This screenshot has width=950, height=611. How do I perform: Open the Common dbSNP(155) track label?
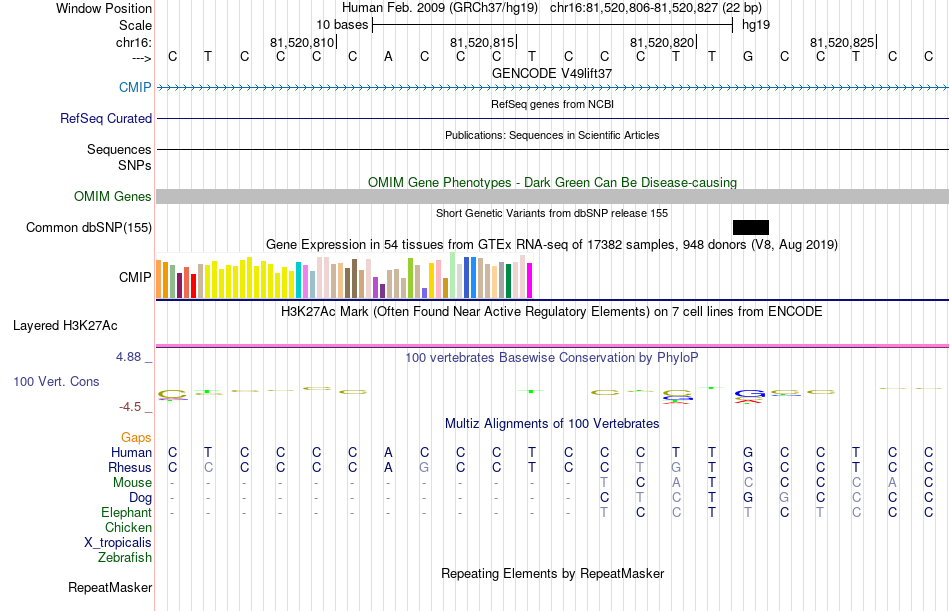[x=89, y=227]
